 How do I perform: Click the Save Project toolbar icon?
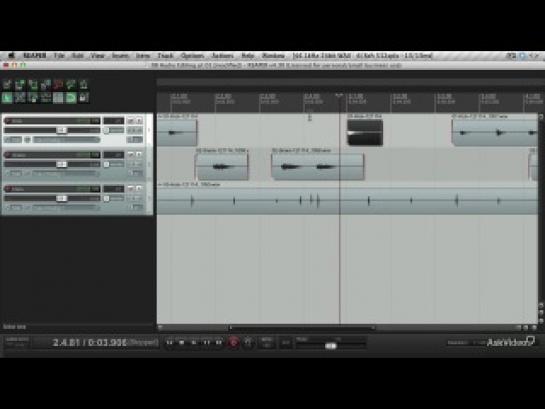point(33,84)
